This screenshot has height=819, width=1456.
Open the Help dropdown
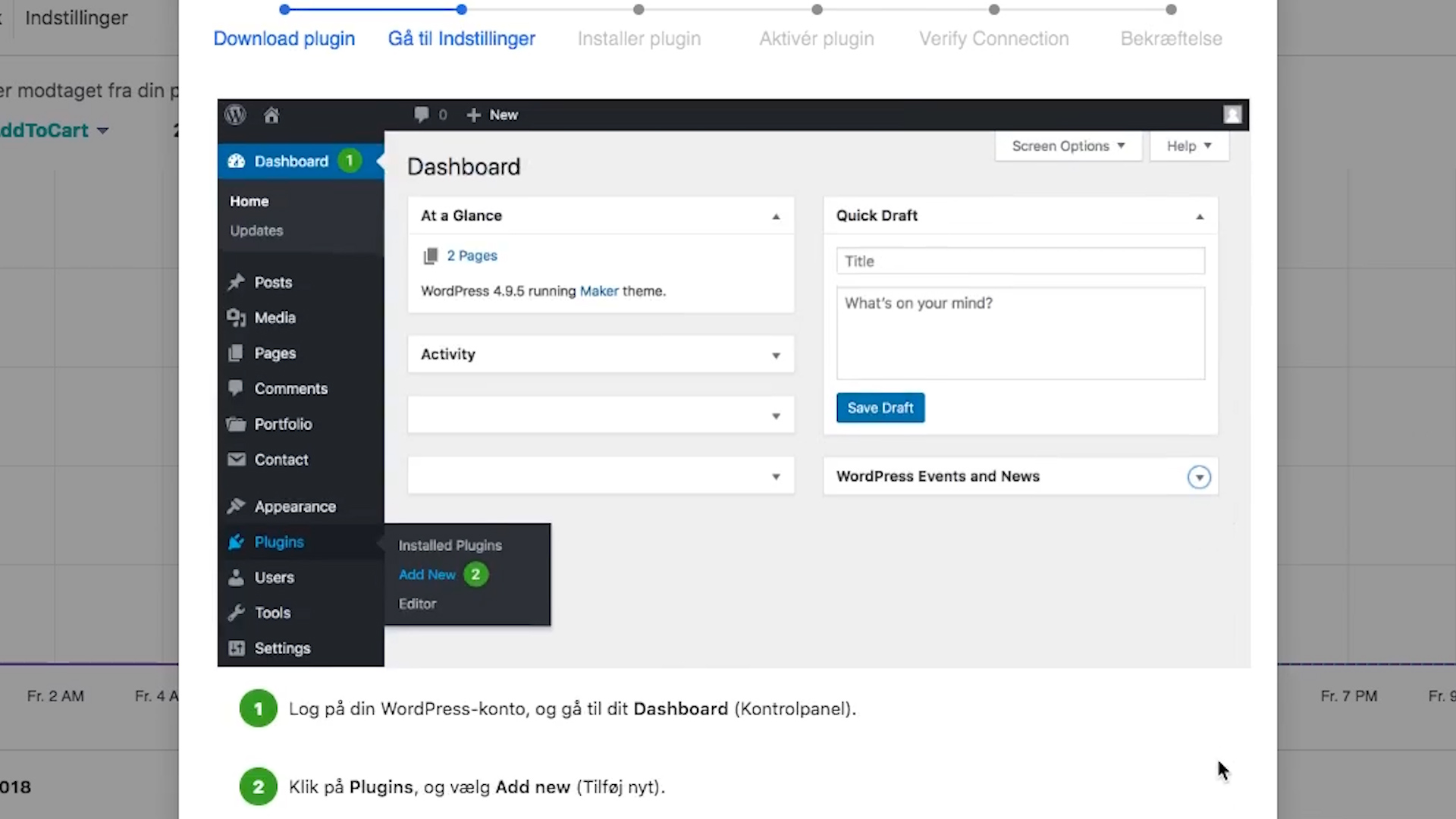click(1188, 146)
